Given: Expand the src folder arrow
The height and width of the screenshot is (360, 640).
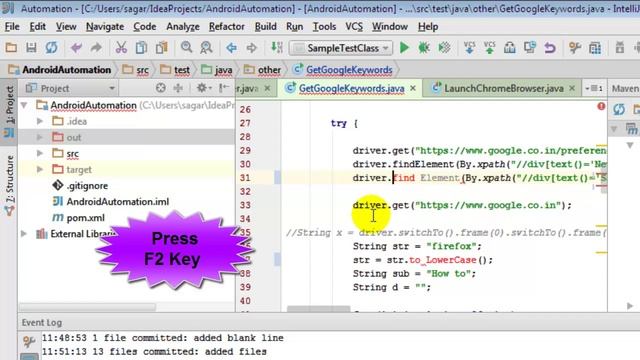Looking at the screenshot, I should (40, 153).
